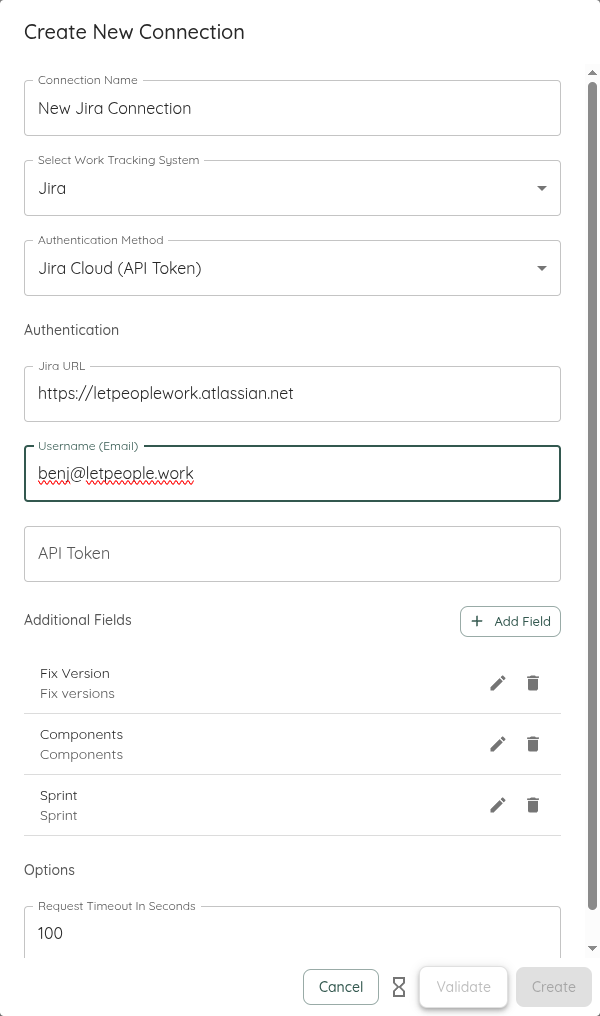Viewport: 600px width, 1016px height.
Task: Click the Cancel button
Action: pyautogui.click(x=341, y=987)
